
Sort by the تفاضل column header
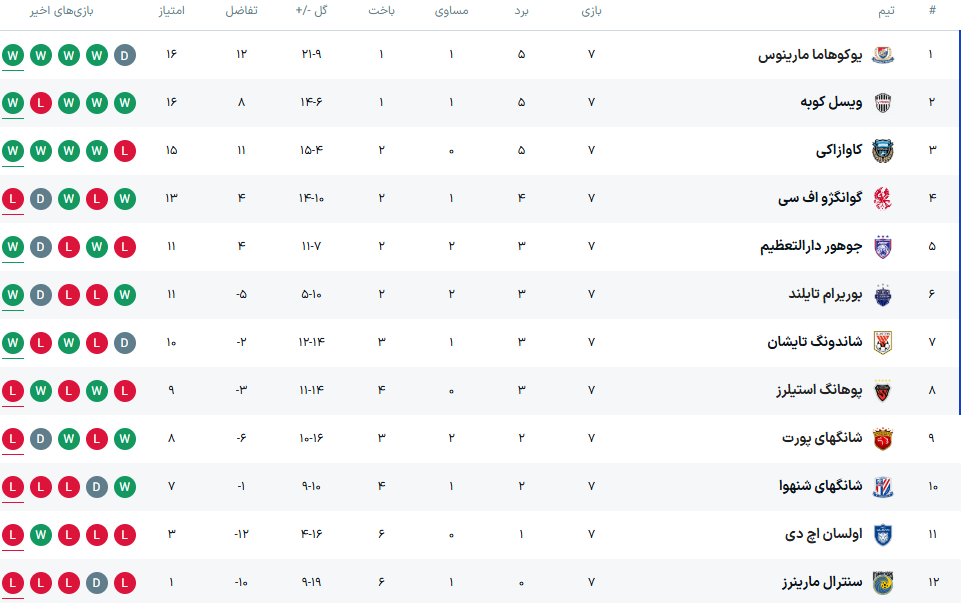pyautogui.click(x=241, y=11)
